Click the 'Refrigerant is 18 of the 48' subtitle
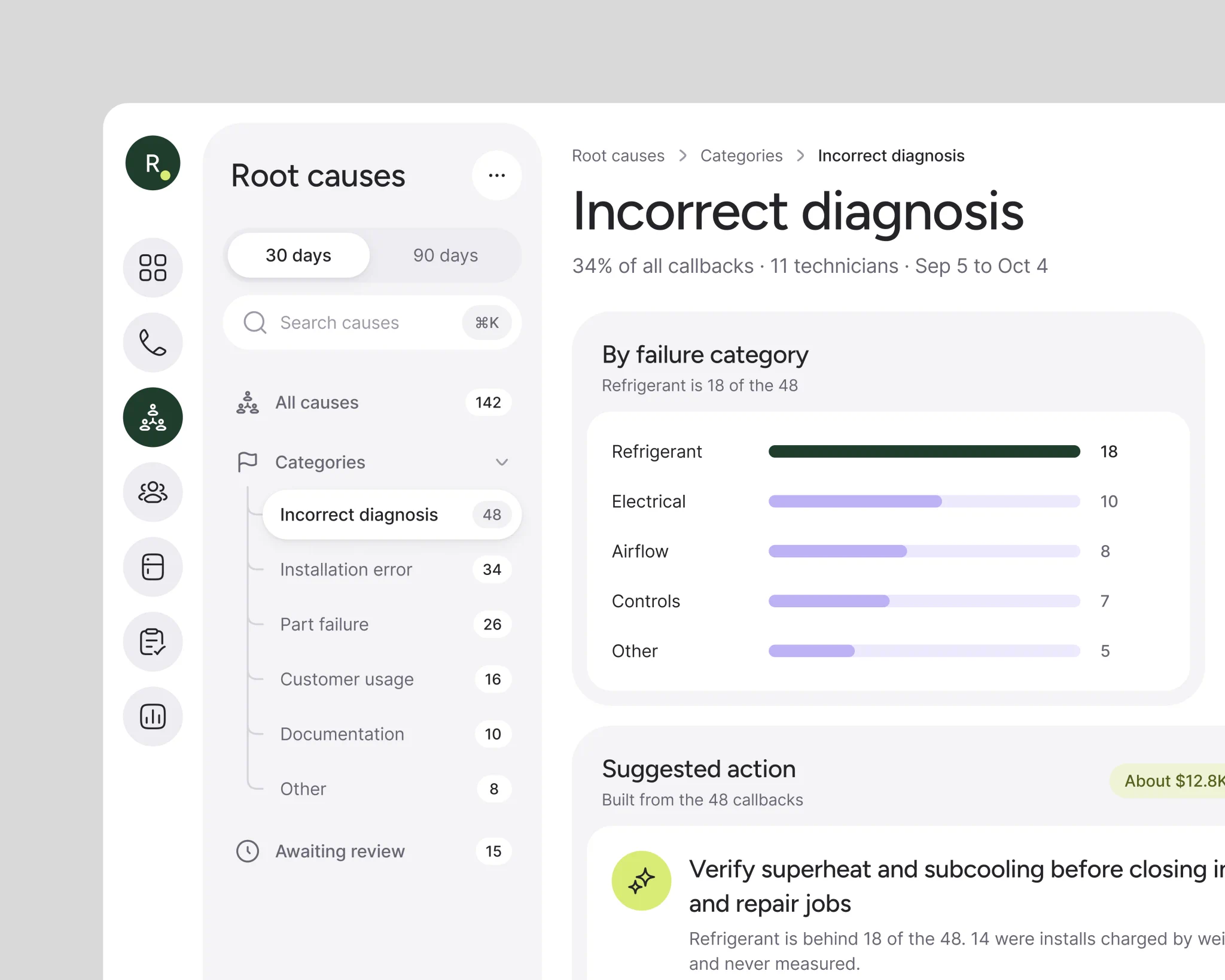 699,385
